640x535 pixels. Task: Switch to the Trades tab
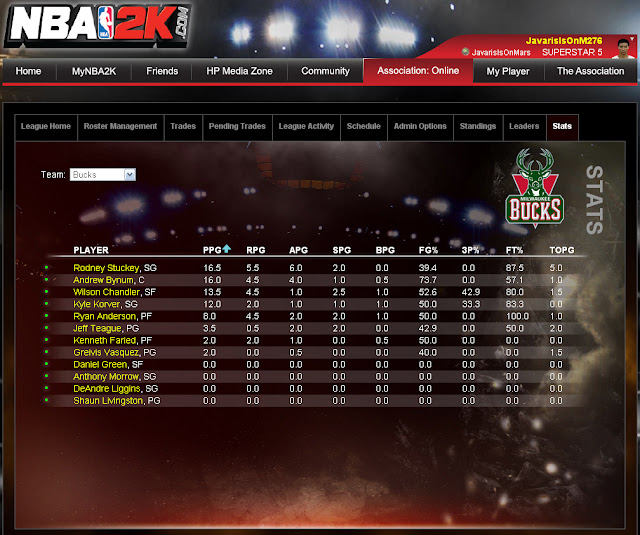[x=183, y=127]
